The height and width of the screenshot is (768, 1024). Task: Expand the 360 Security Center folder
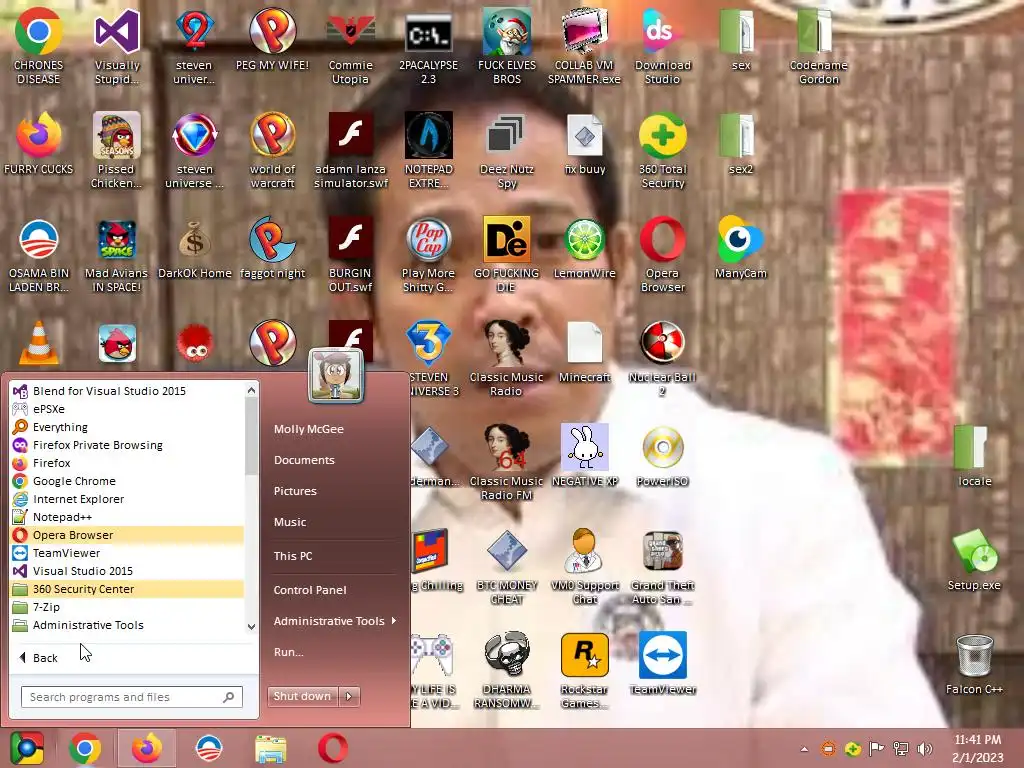click(x=127, y=589)
